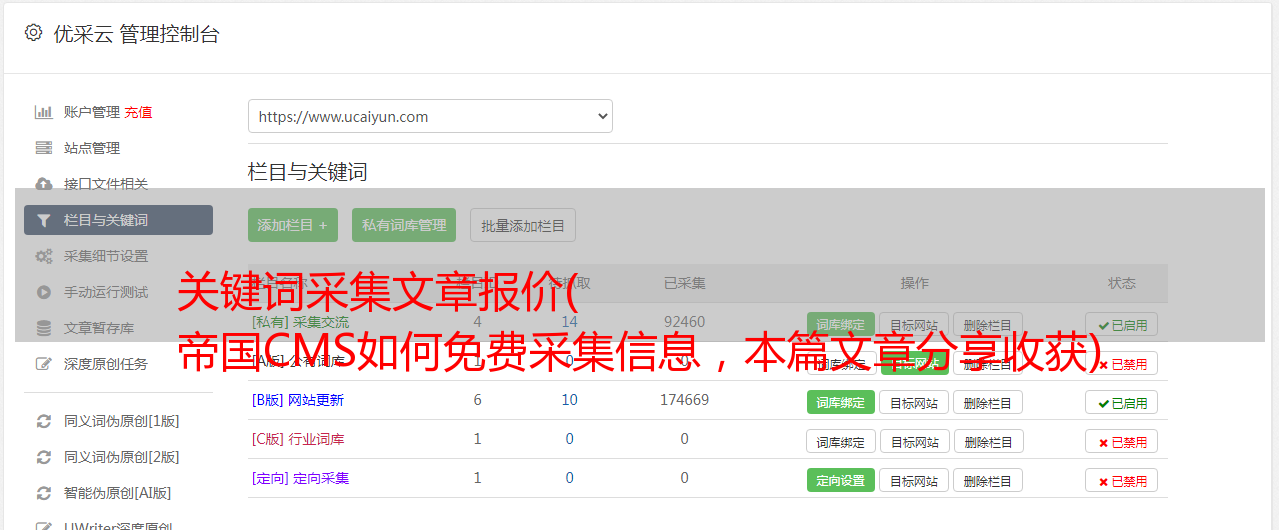The image size is (1279, 530).
Task: Click the green 添加栏目 + button
Action: tap(293, 225)
